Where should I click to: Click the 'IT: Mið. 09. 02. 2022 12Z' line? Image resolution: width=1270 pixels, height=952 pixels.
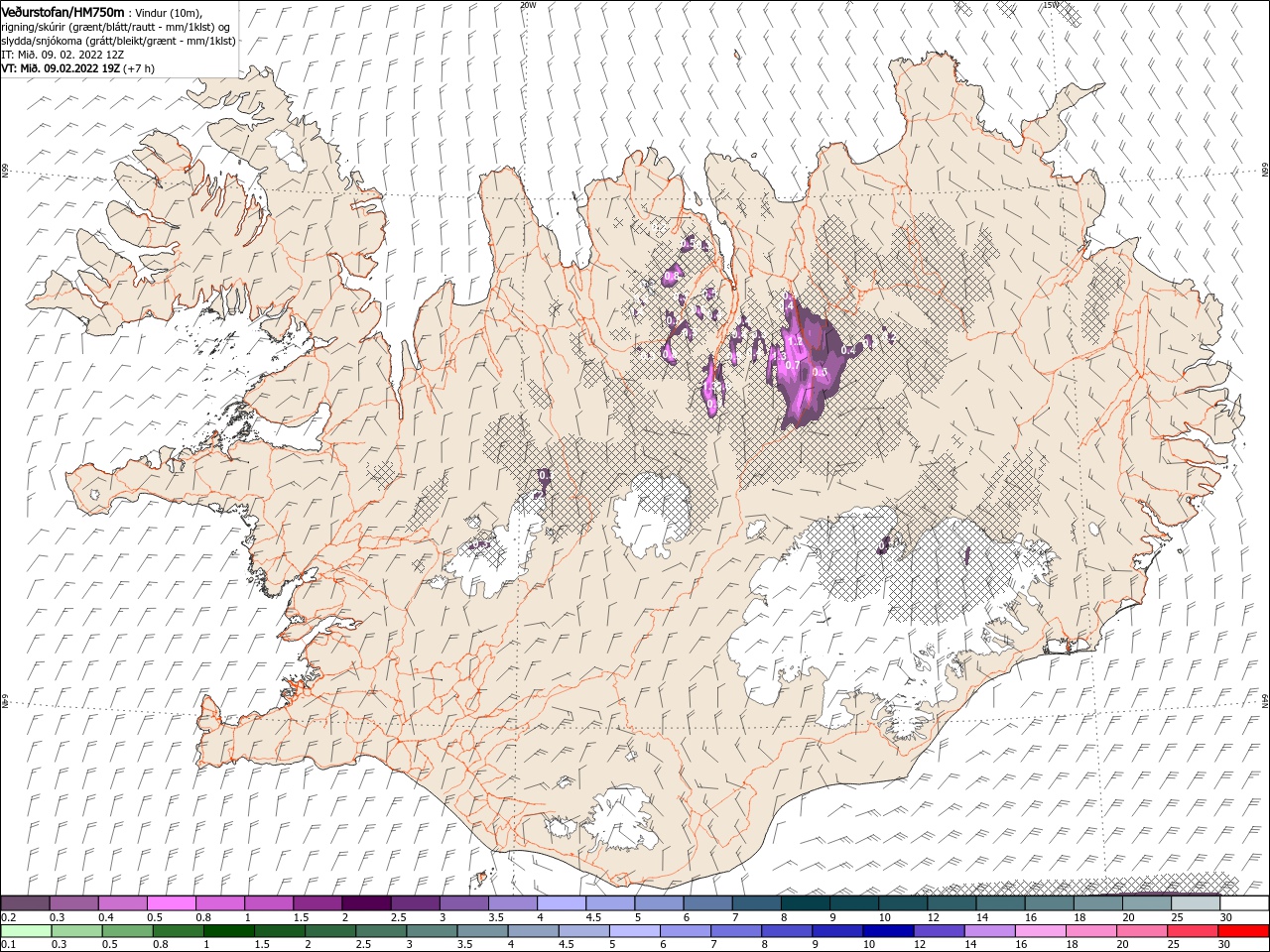click(x=63, y=55)
